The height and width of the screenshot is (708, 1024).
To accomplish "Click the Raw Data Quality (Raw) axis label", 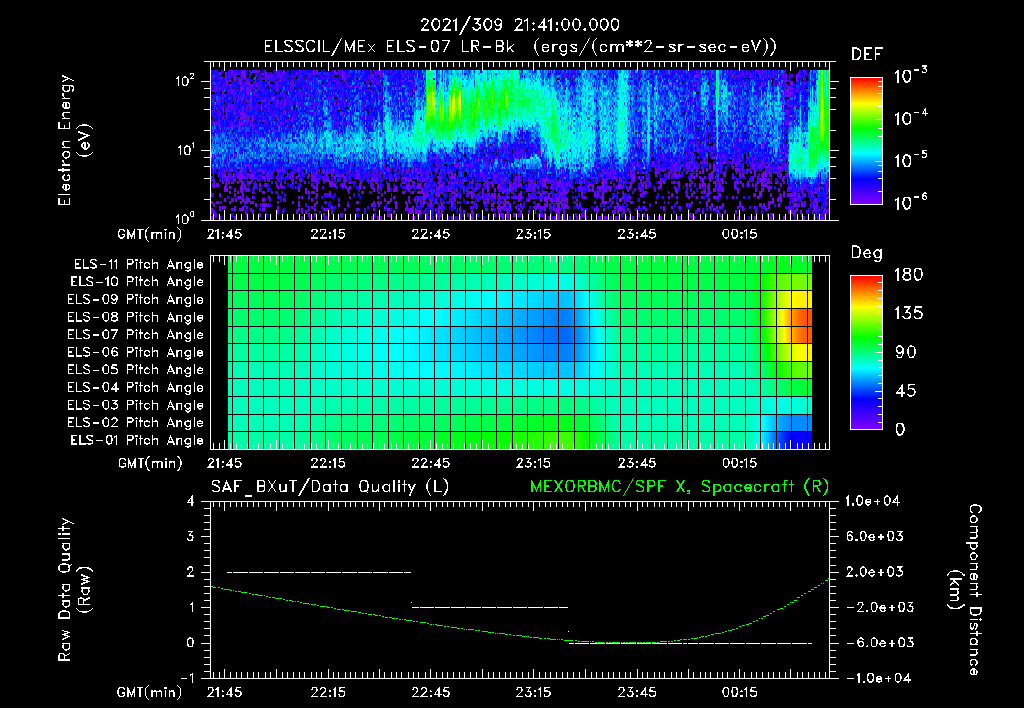I will [x=74, y=590].
